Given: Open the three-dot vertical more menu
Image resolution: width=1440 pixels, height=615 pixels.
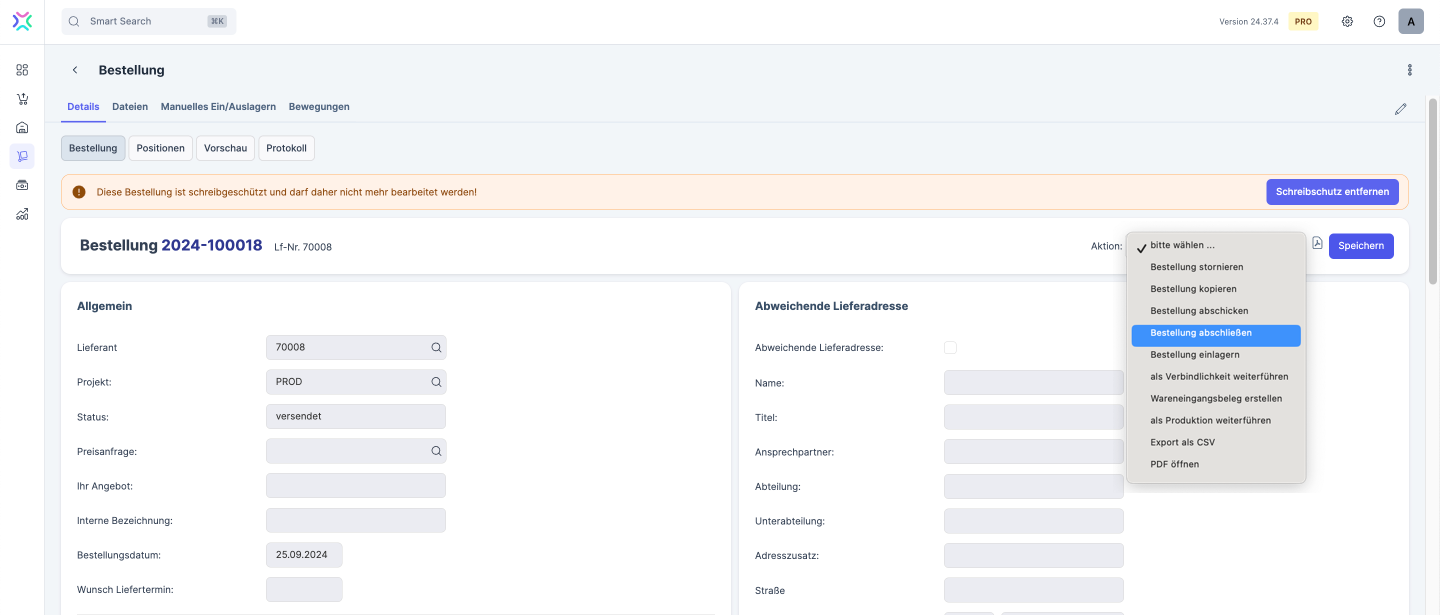Looking at the screenshot, I should point(1409,70).
